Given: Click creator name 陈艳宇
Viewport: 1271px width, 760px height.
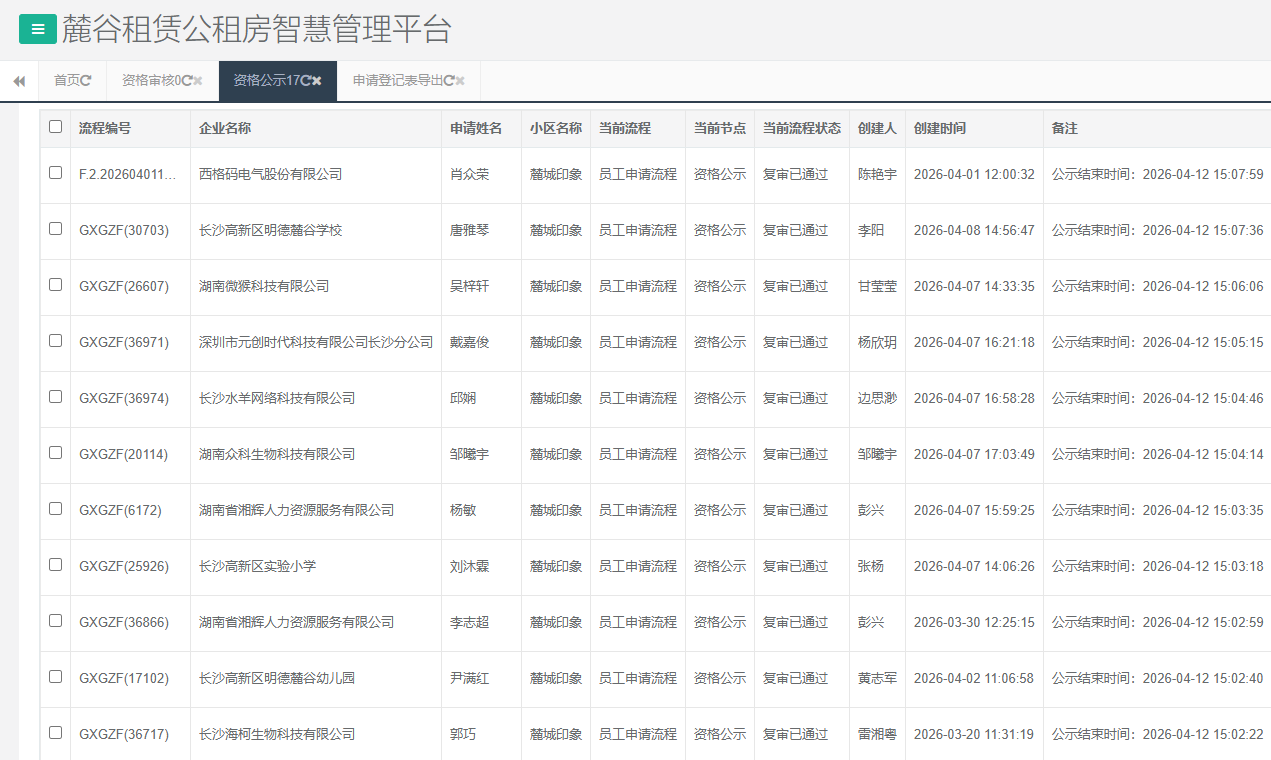Looking at the screenshot, I should pyautogui.click(x=877, y=174).
